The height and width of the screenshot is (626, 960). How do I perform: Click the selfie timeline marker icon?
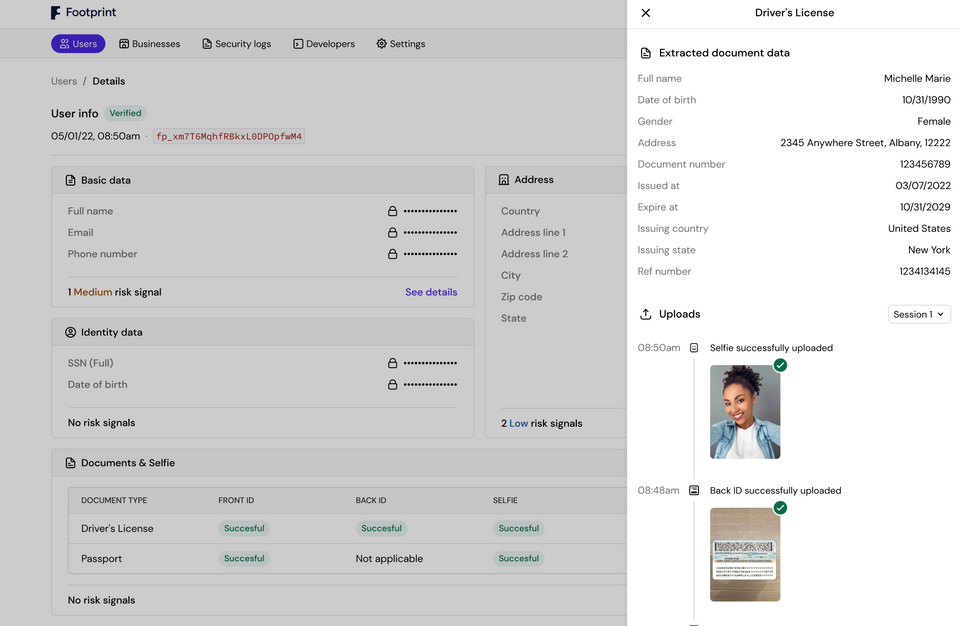[694, 348]
